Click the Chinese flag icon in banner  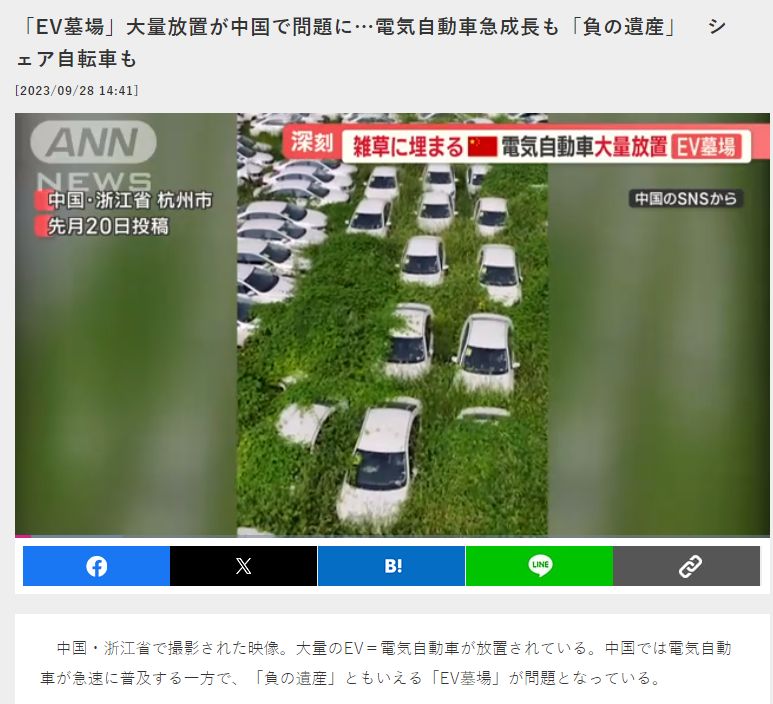pos(482,147)
